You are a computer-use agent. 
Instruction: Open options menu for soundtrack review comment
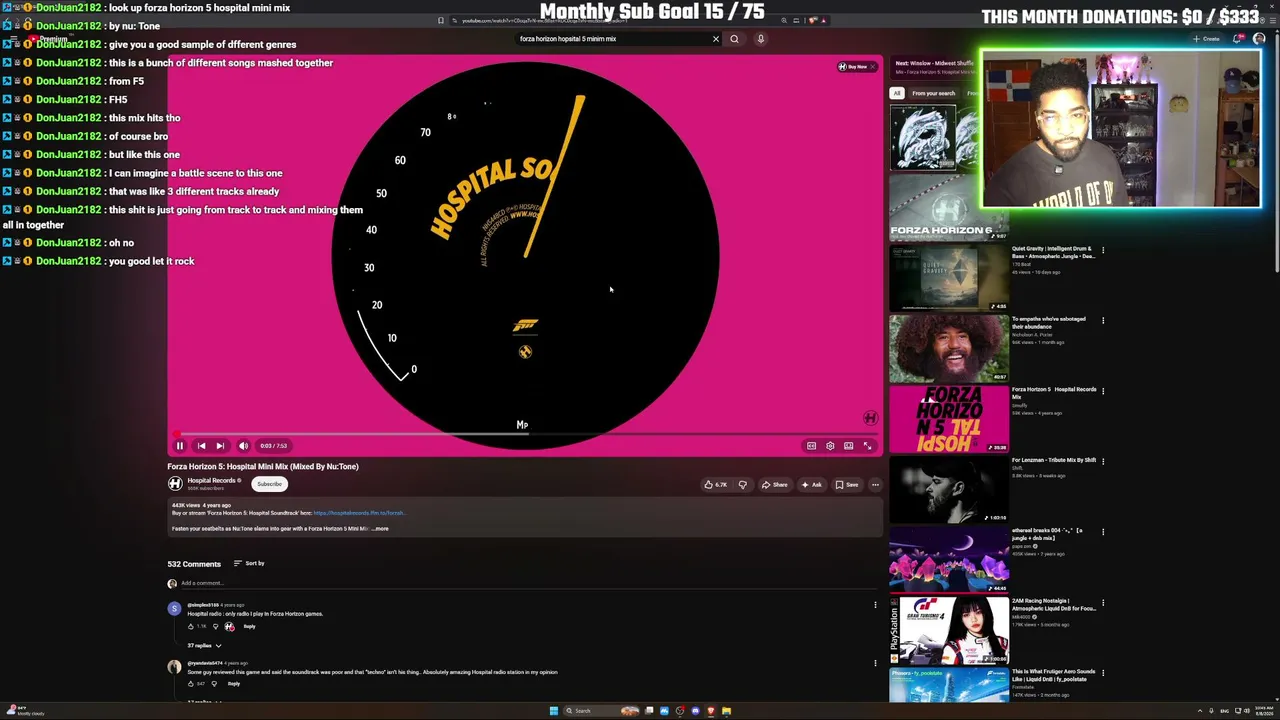tap(875, 662)
